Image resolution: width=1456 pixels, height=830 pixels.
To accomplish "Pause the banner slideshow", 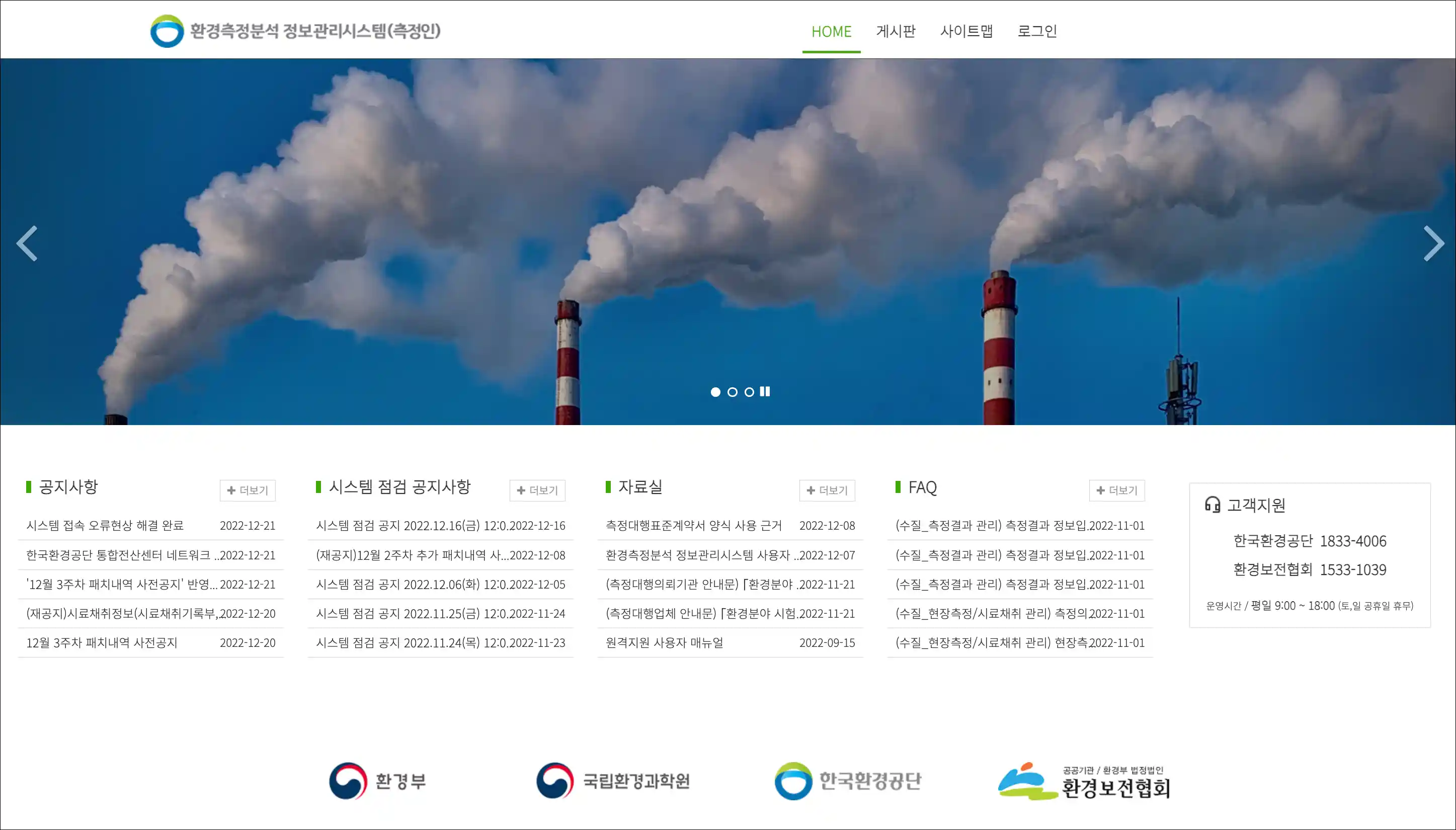I will click(765, 392).
